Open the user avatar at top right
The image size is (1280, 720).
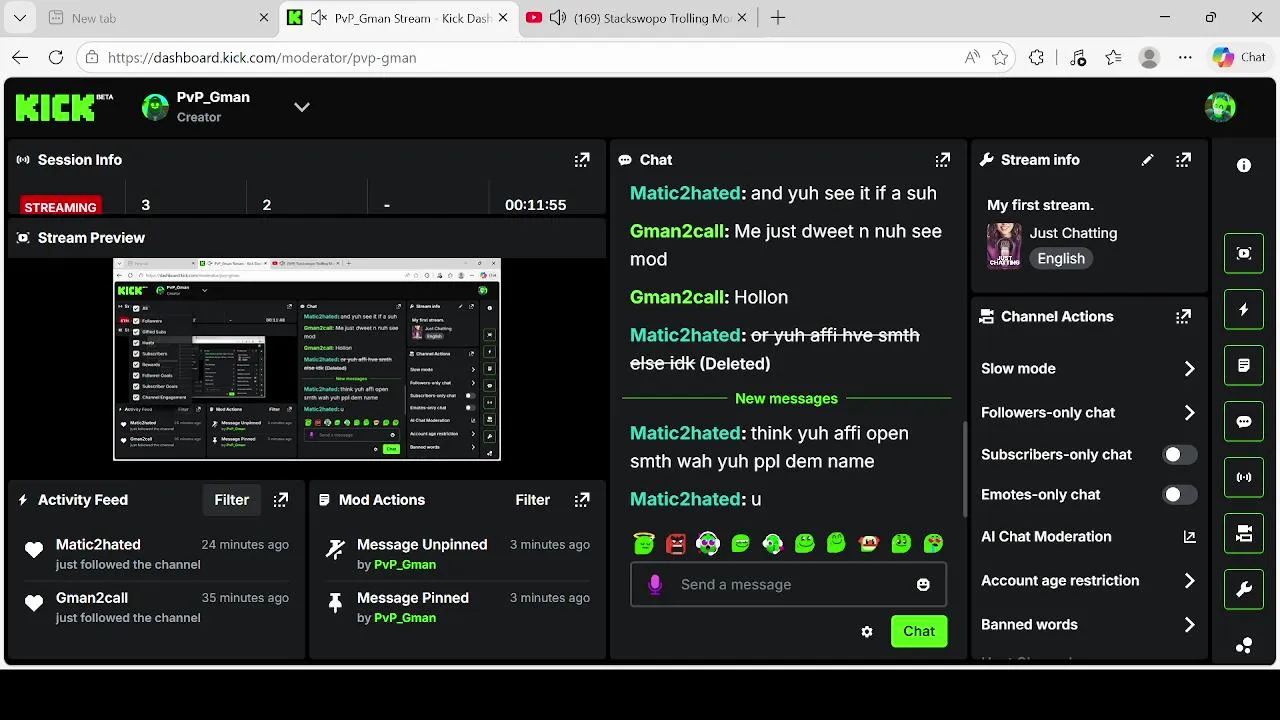[x=1220, y=107]
